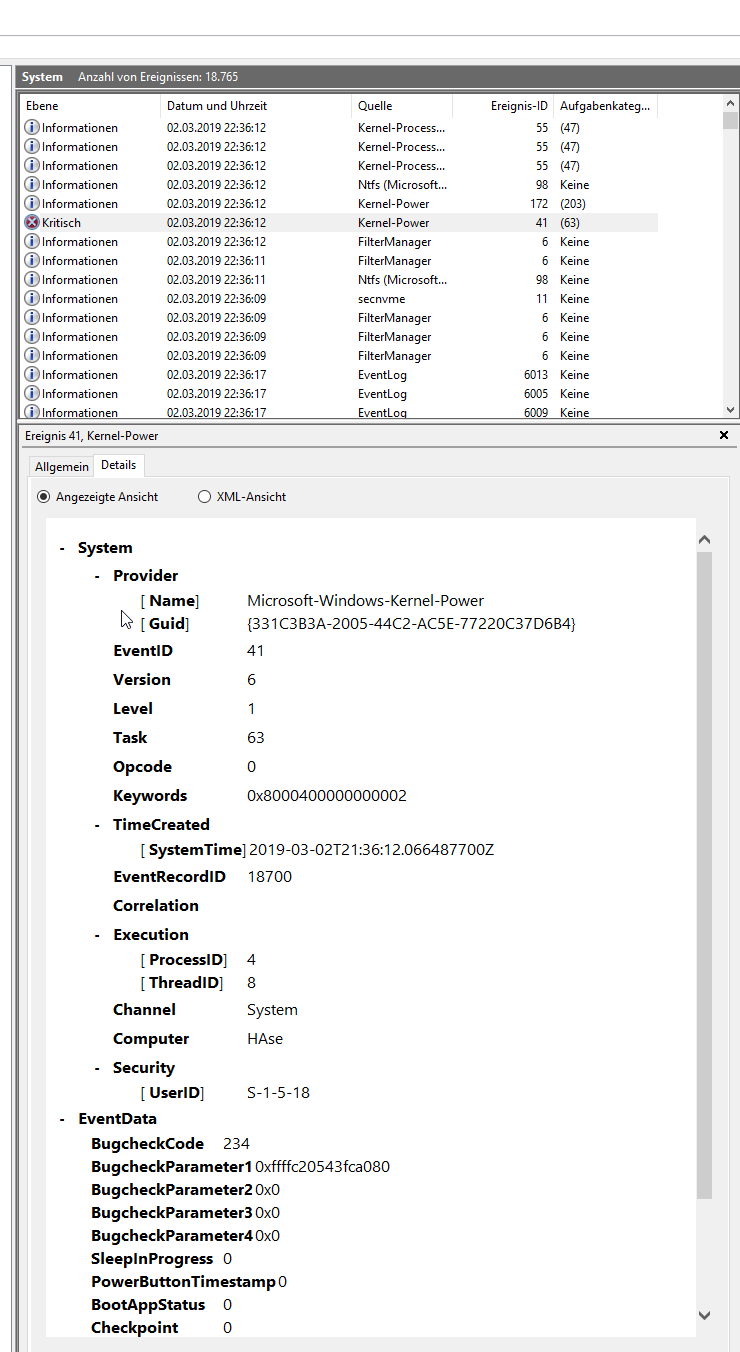Image resolution: width=740 pixels, height=1352 pixels.
Task: Click the PowerButtonTimestamp entry
Action: (189, 1282)
